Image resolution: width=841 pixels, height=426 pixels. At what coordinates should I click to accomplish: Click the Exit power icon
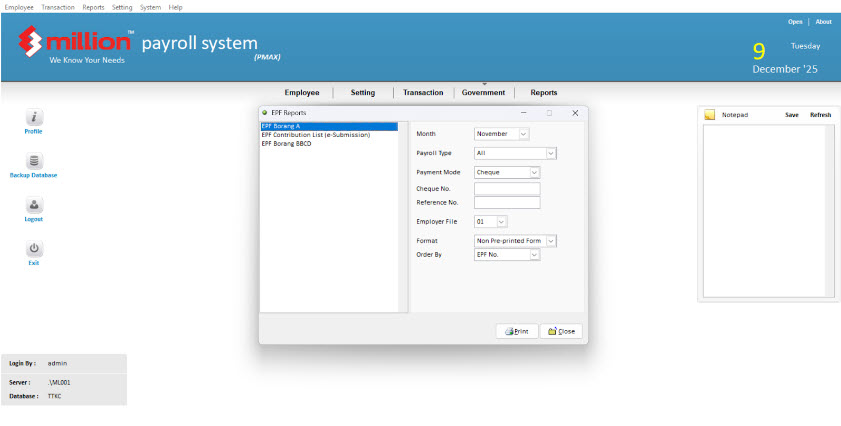[34, 249]
